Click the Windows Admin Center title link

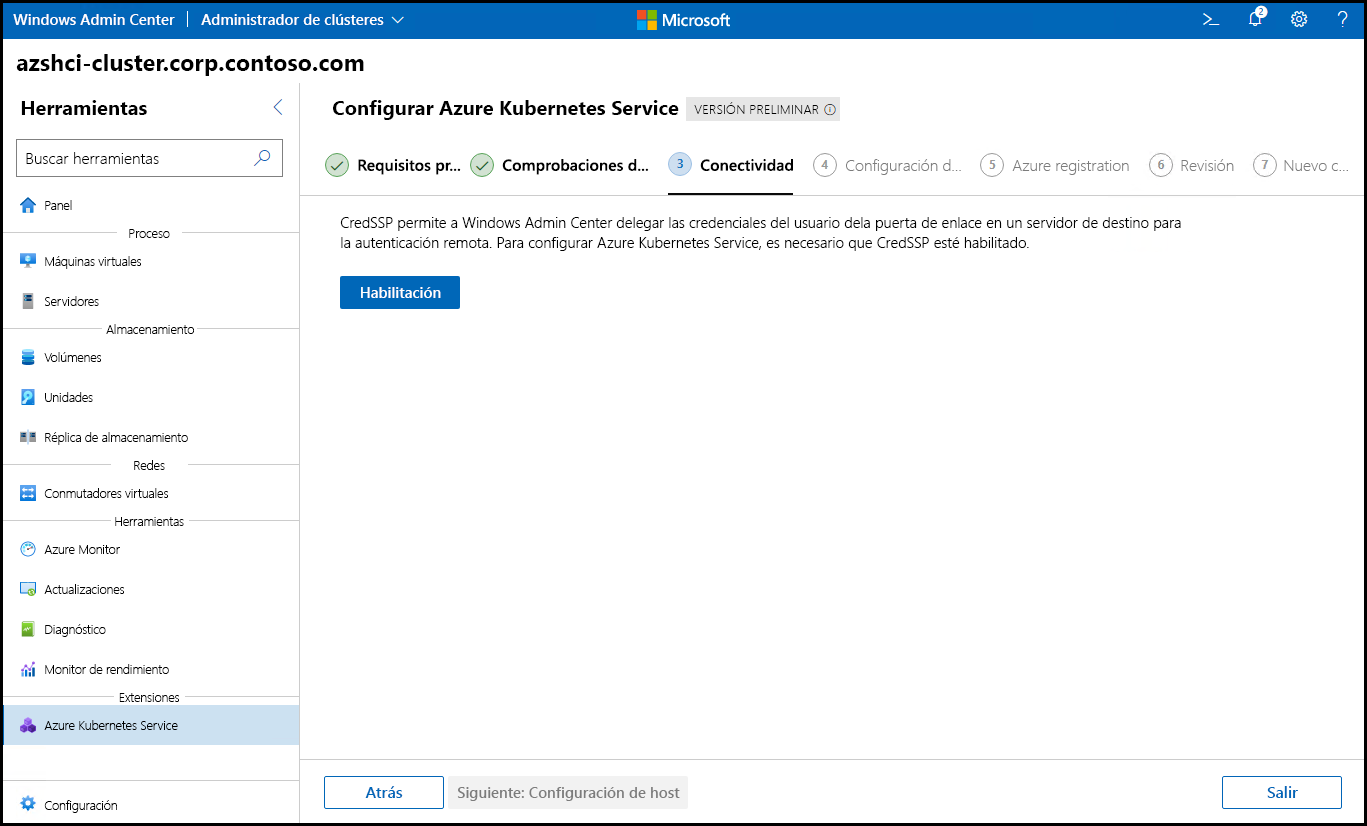[x=94, y=20]
